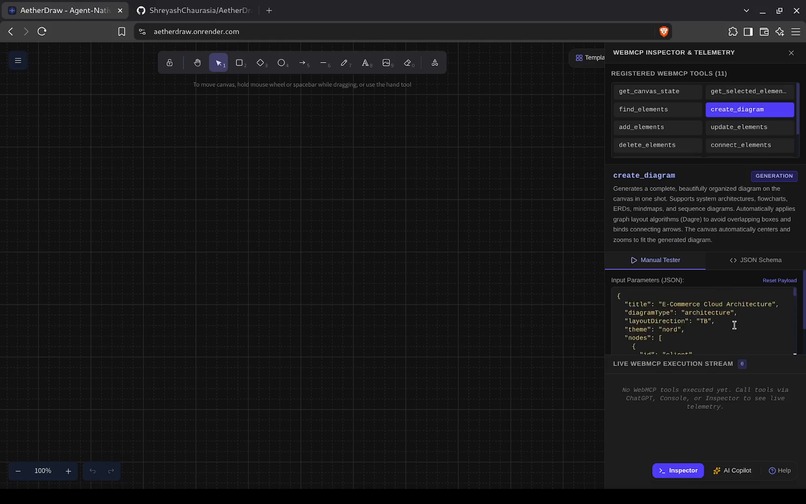Select the Text tool

365,63
